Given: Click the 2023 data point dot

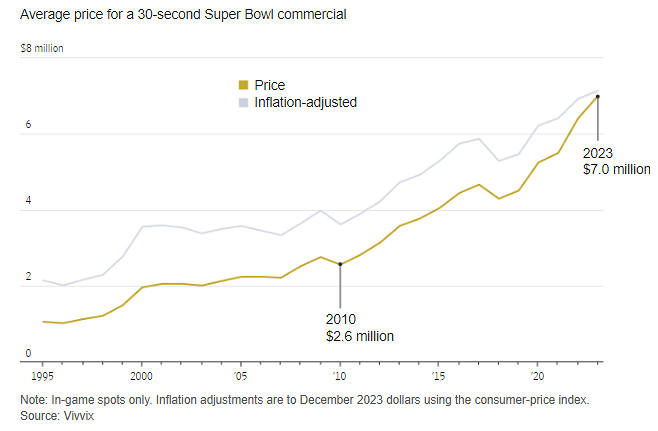Looking at the screenshot, I should (x=598, y=97).
